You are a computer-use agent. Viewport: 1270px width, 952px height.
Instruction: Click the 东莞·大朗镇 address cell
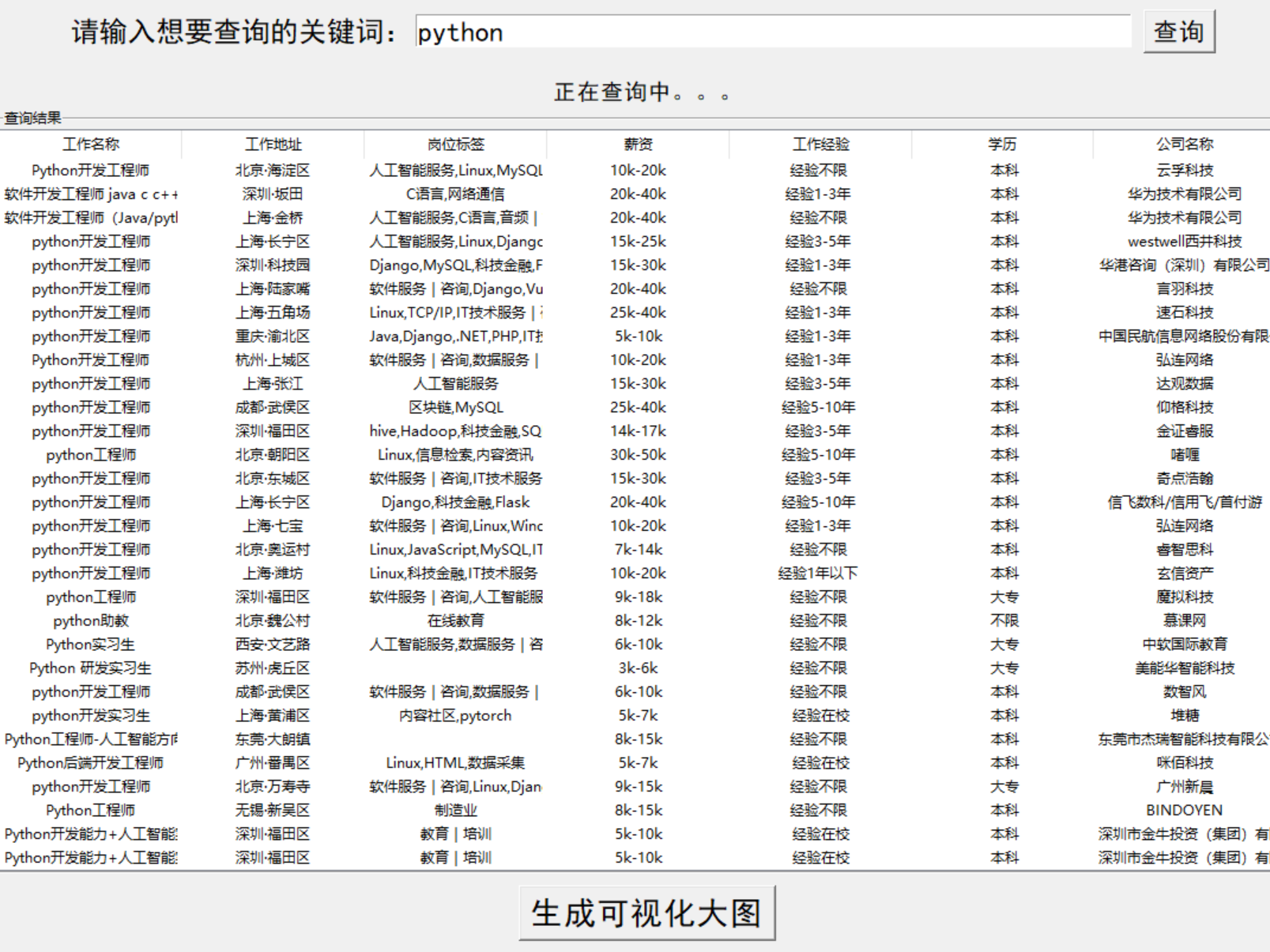point(273,739)
